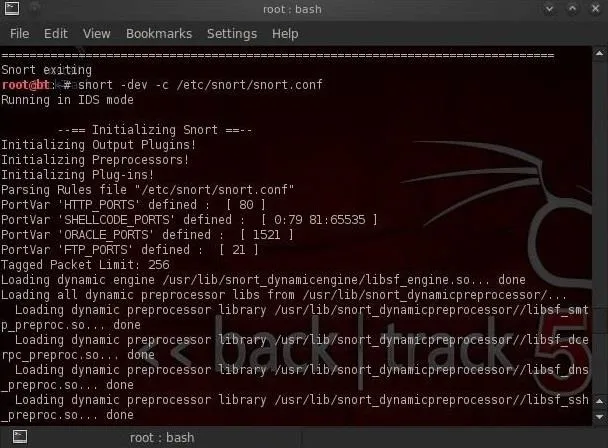Open the View menu
Screen dimensions: 608x448
pos(97,34)
